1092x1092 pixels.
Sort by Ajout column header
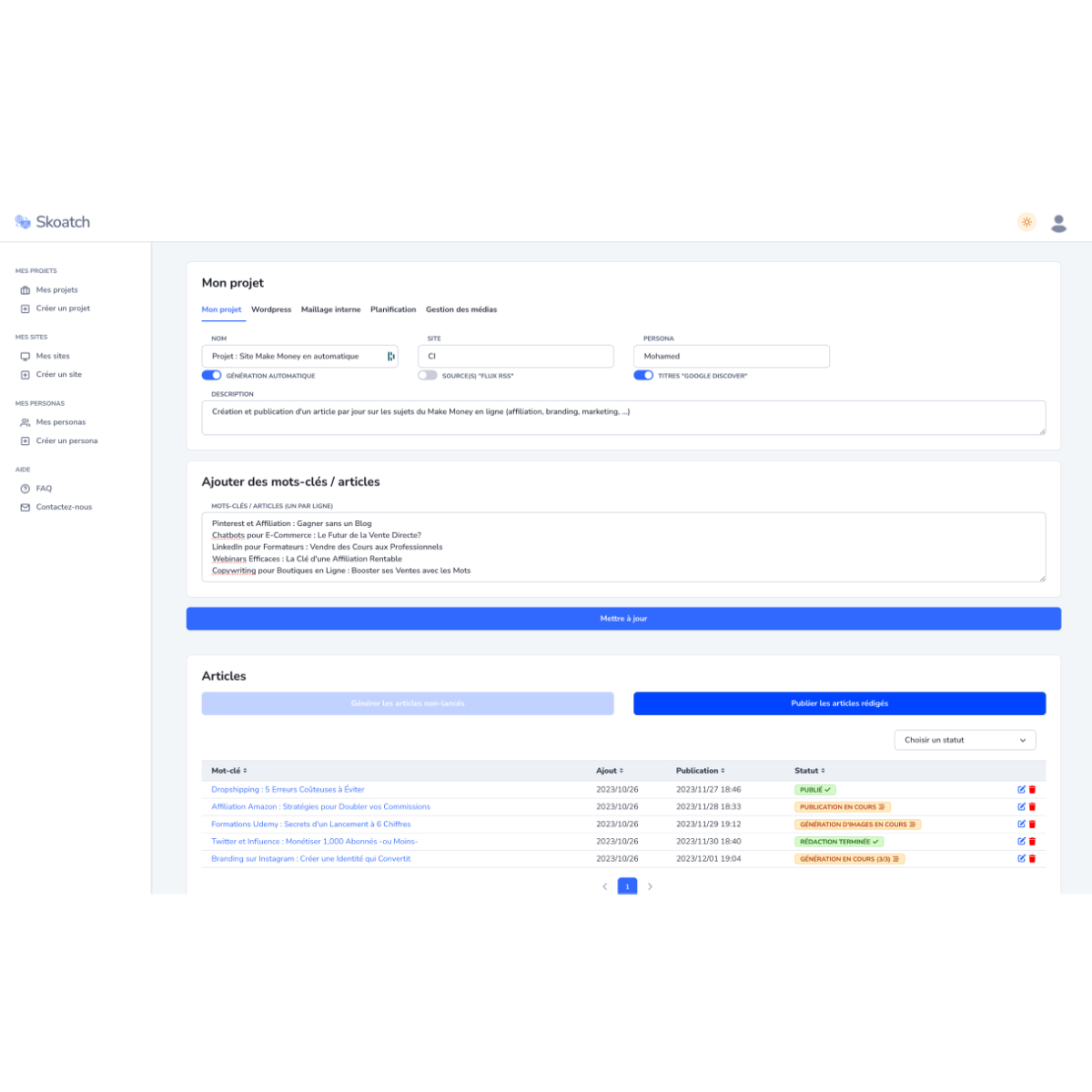click(x=610, y=771)
